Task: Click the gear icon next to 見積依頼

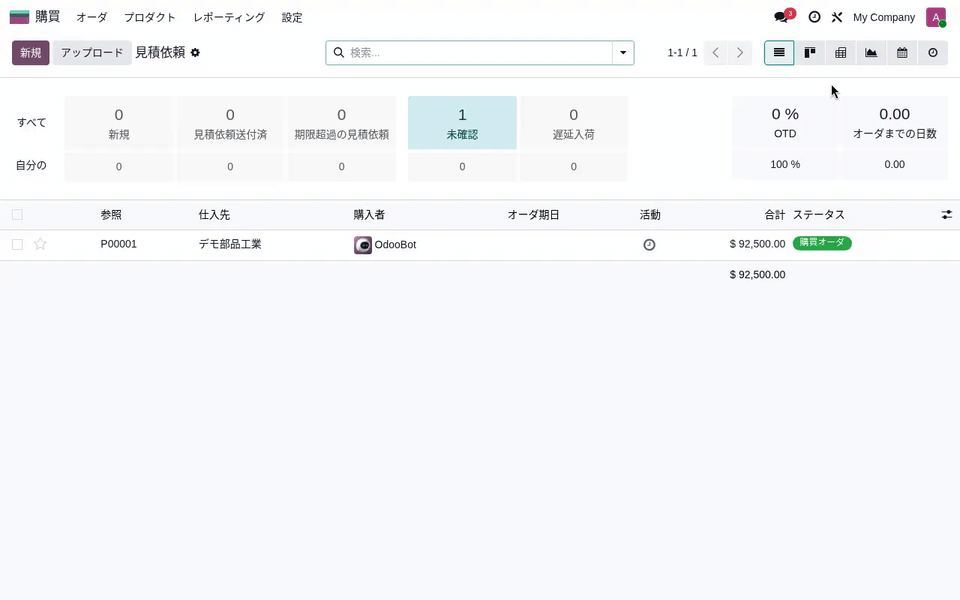Action: pos(195,53)
